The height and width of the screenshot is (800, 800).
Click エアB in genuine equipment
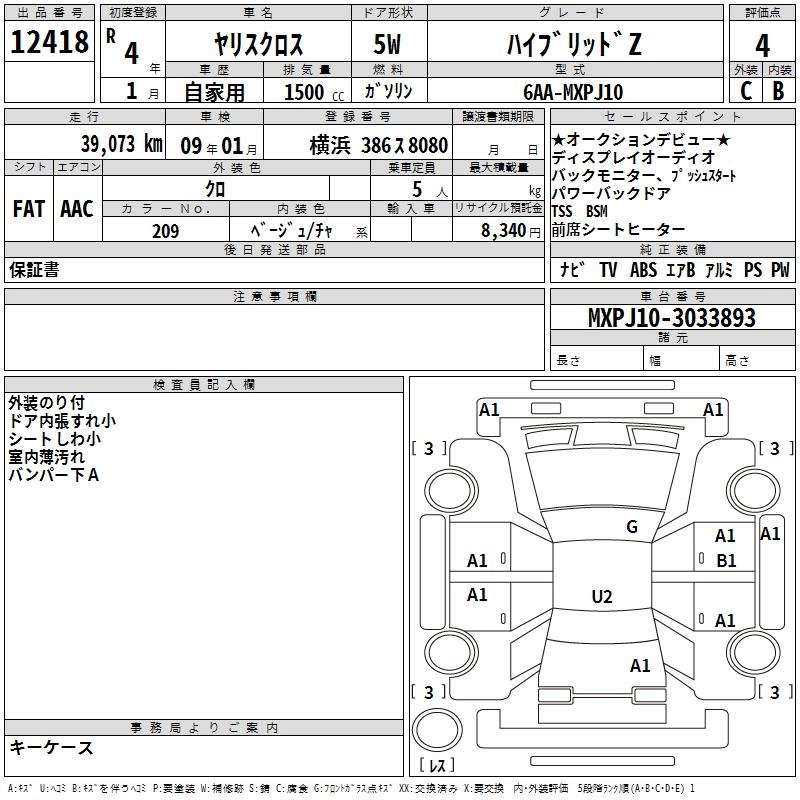click(681, 269)
